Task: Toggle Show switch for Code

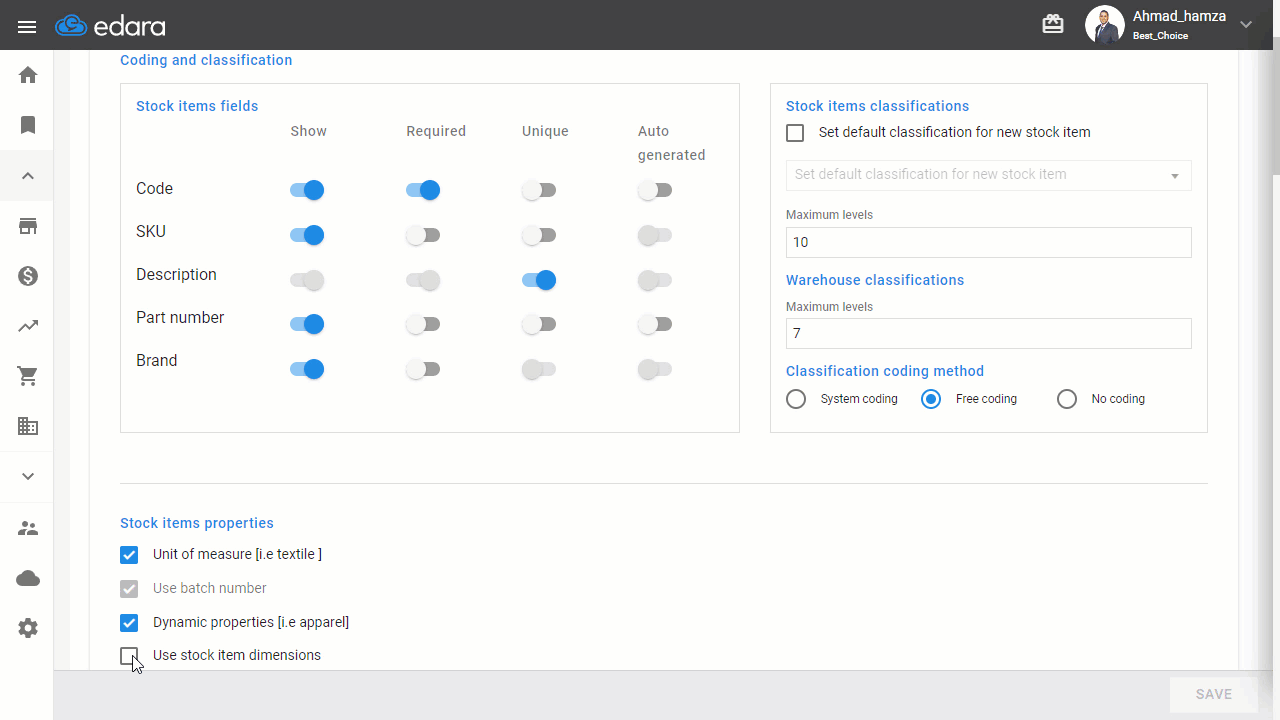Action: pyautogui.click(x=307, y=190)
